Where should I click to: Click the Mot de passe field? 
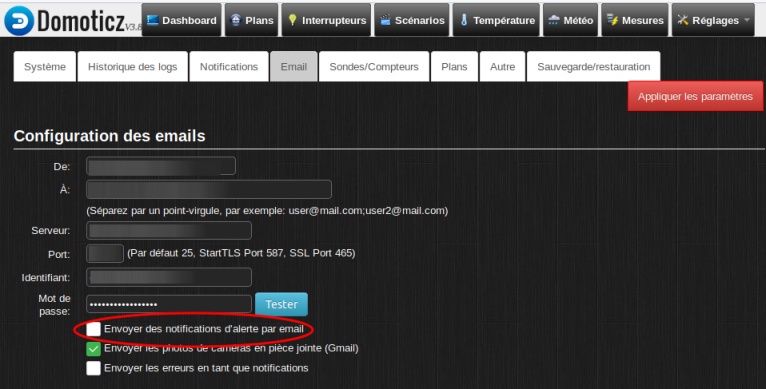(x=169, y=304)
